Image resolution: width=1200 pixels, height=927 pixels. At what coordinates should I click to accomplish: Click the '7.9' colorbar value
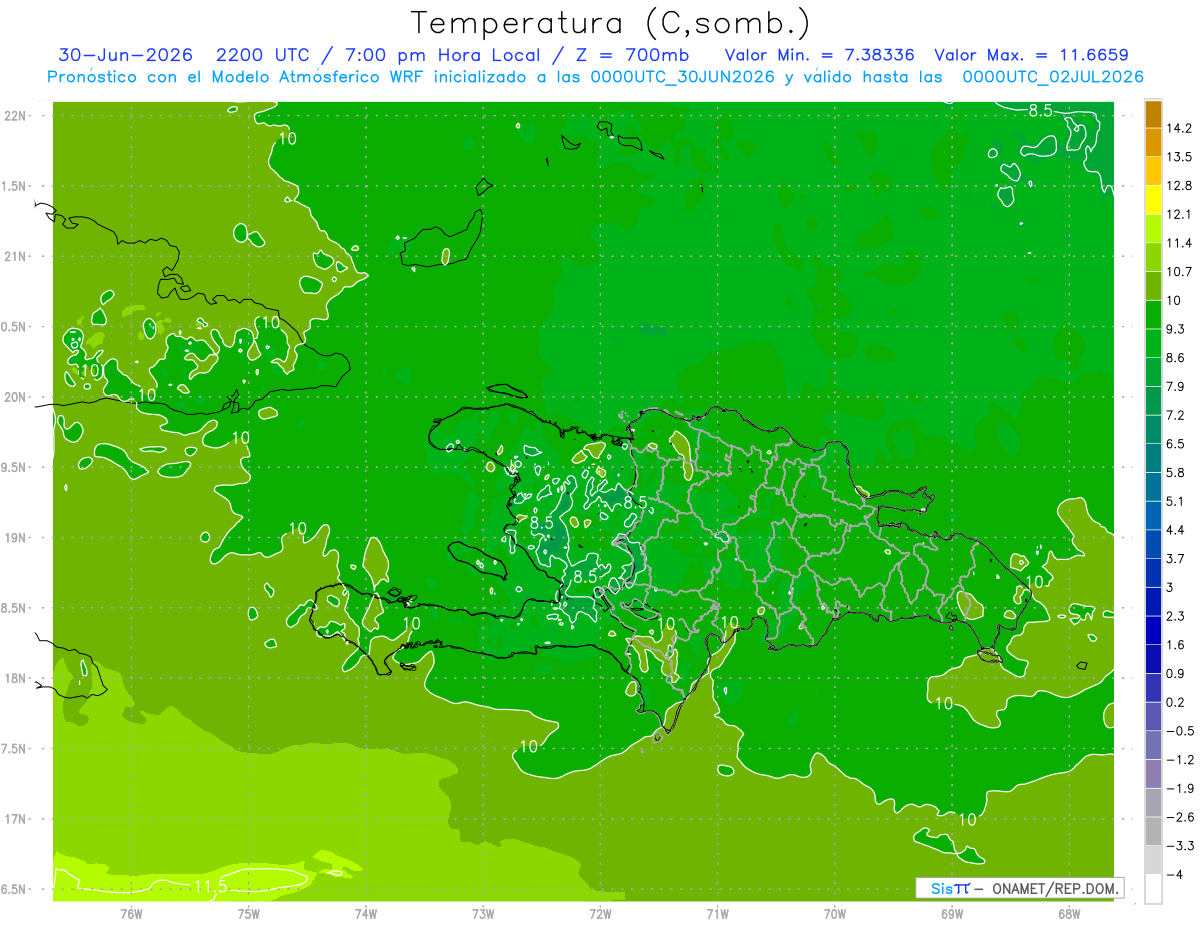tap(1176, 386)
